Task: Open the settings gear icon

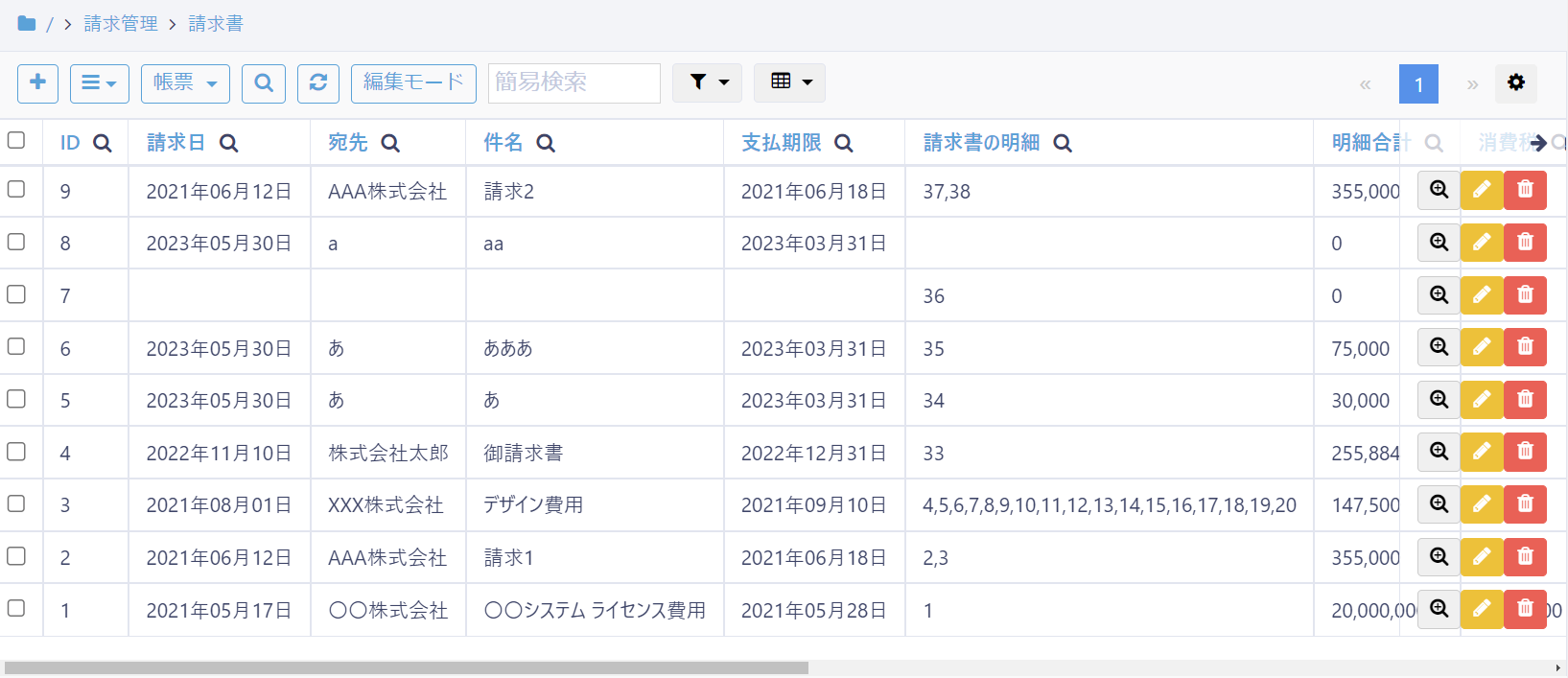Action: pos(1515,83)
